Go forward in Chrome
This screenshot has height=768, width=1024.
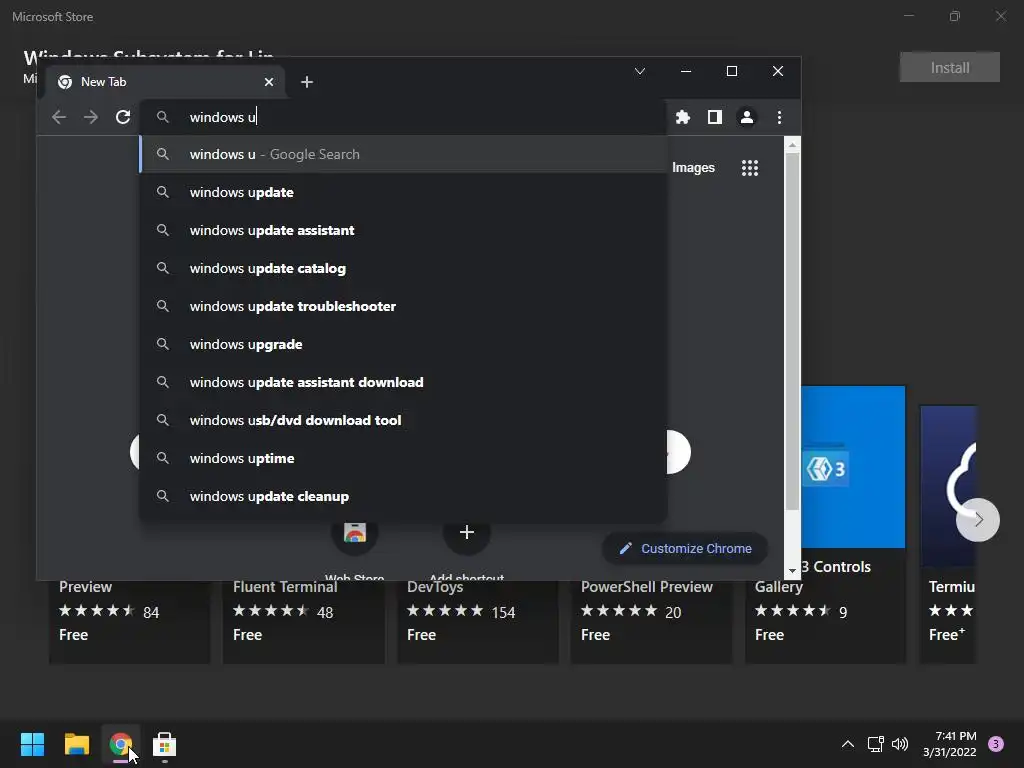point(91,117)
